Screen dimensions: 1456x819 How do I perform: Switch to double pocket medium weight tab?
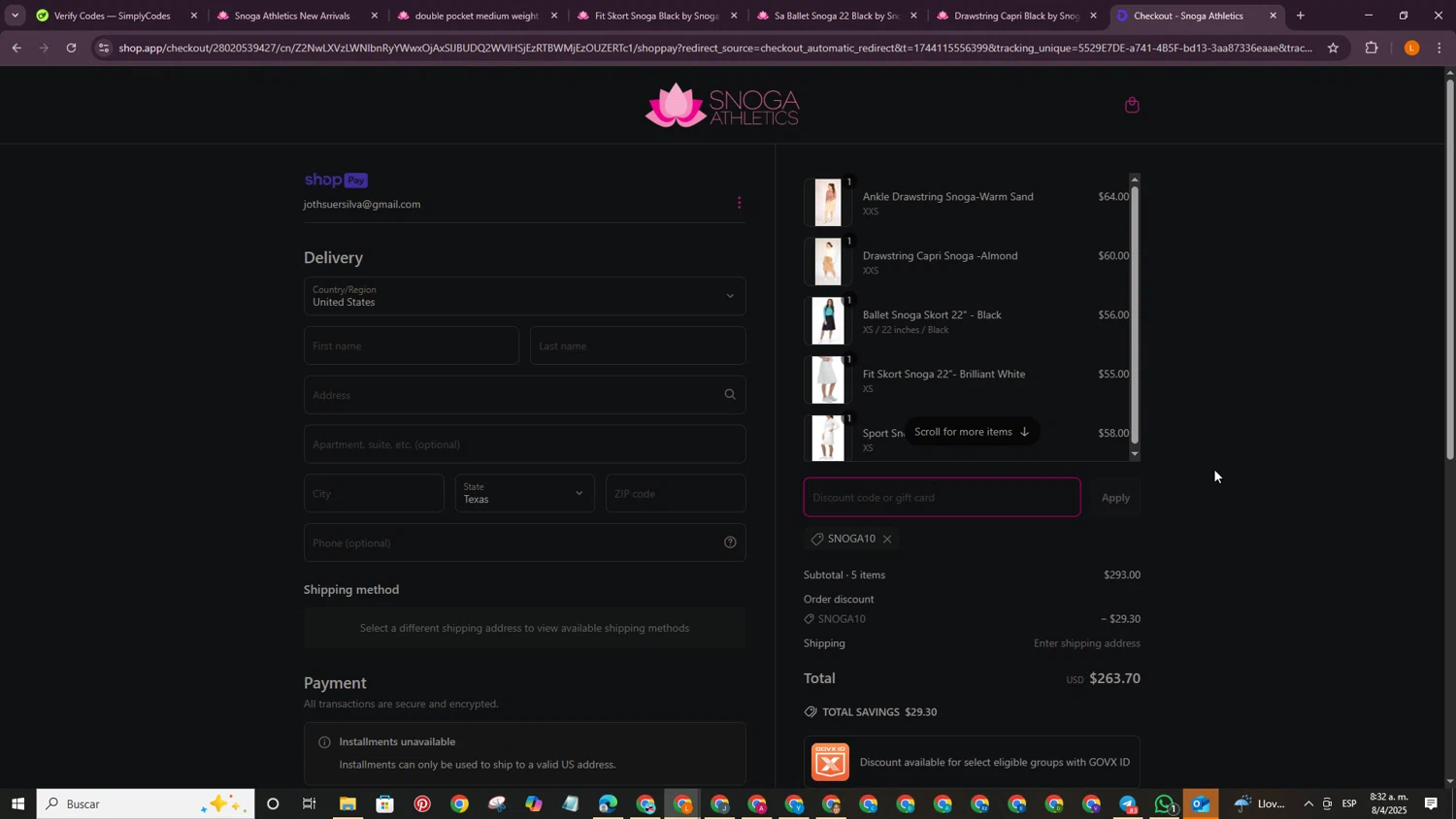pos(475,16)
